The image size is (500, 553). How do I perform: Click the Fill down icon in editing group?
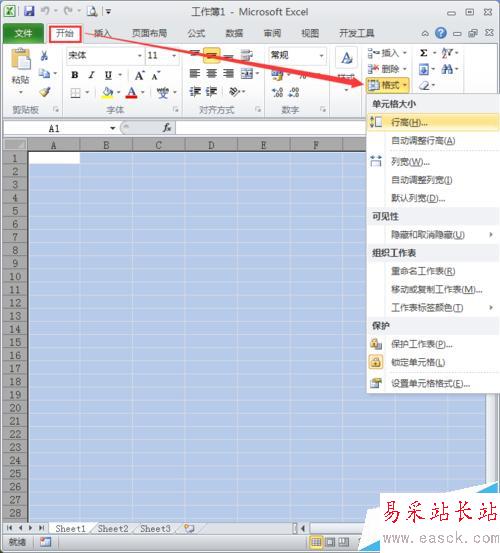pos(424,69)
